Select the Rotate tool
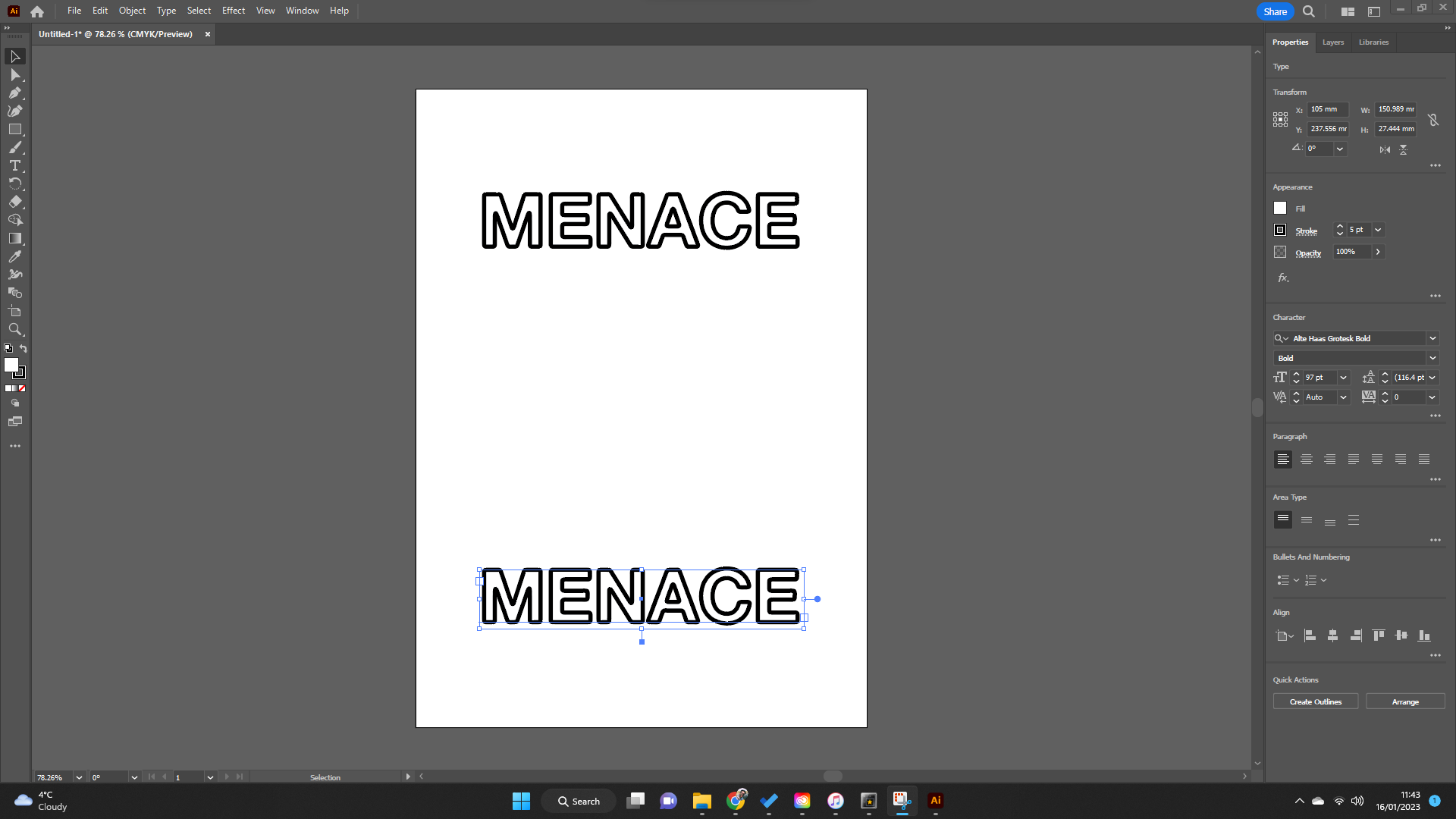Viewport: 1456px width, 819px height. (x=15, y=184)
